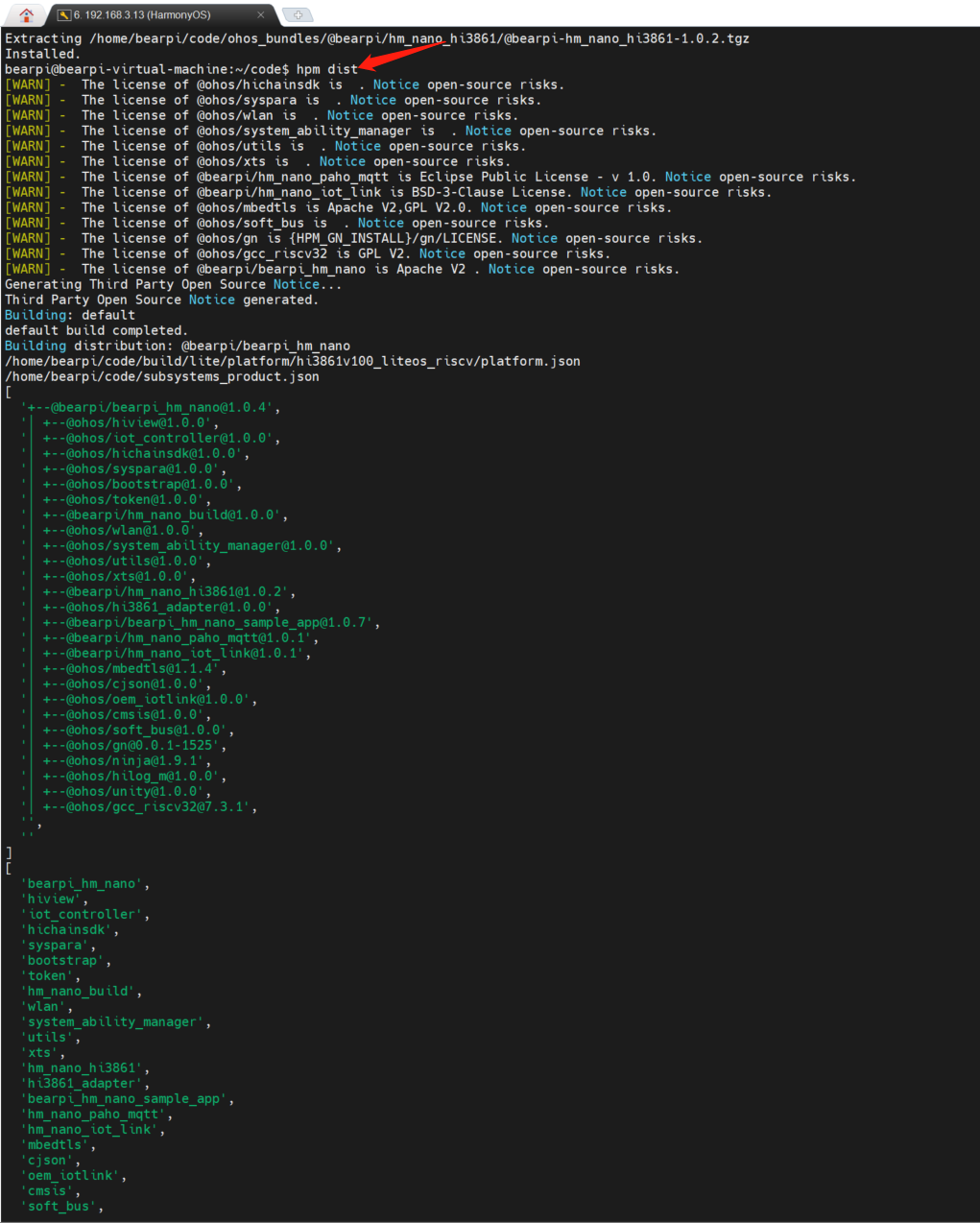
Task: Open a new tab with the plus button
Action: pos(298,15)
